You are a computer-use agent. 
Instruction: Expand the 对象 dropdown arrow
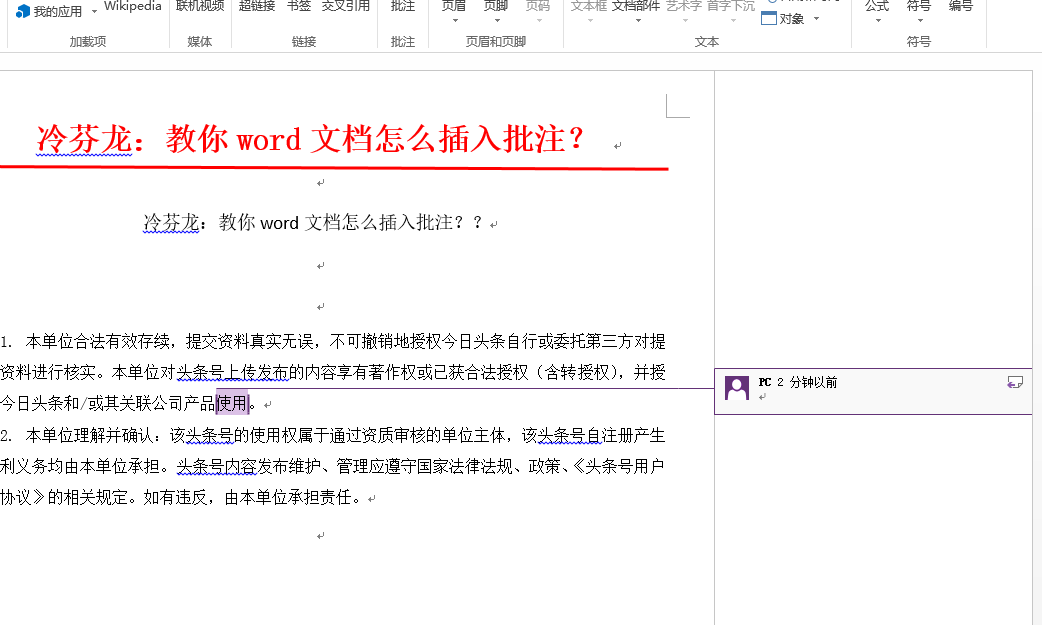(816, 19)
